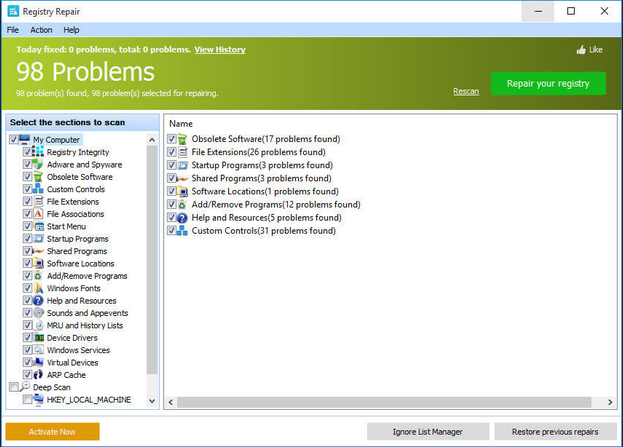623x447 pixels.
Task: Click the Obsolete Software bin icon in sidebar
Action: point(38,176)
